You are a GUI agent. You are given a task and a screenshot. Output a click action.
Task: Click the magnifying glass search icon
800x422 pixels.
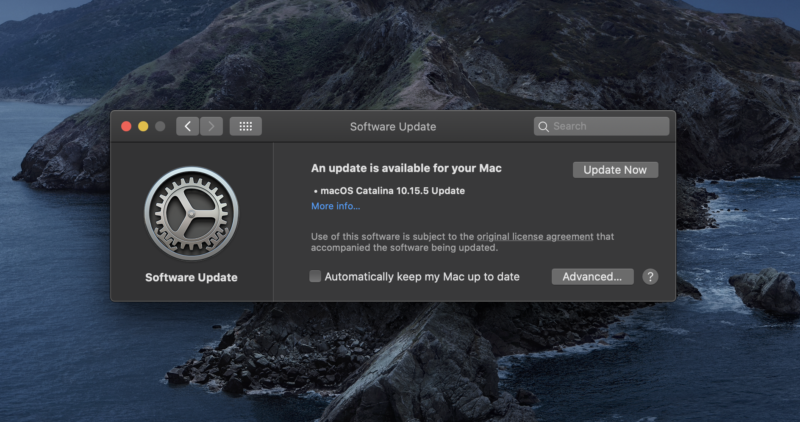[x=543, y=127]
